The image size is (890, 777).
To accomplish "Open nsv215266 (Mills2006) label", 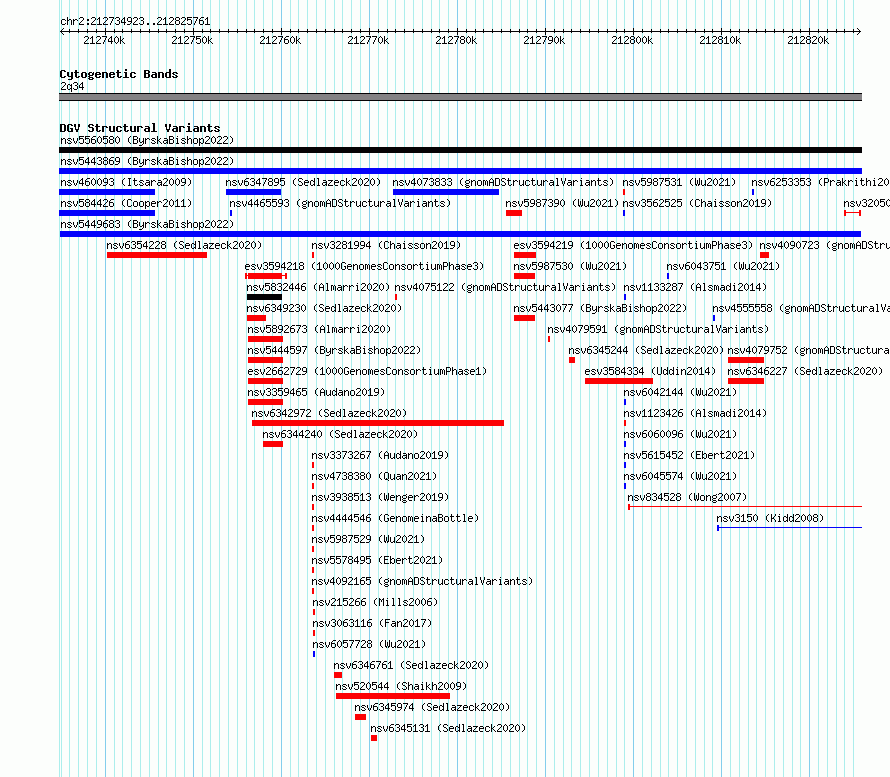I will pos(375,602).
